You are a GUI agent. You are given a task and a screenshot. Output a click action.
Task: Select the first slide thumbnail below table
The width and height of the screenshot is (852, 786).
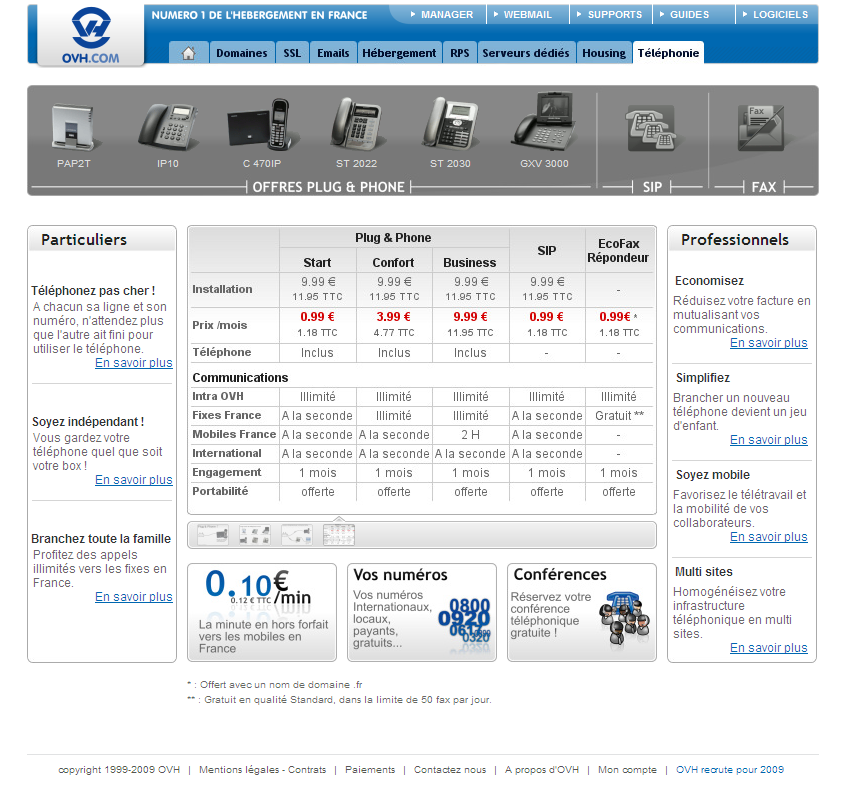click(x=212, y=535)
